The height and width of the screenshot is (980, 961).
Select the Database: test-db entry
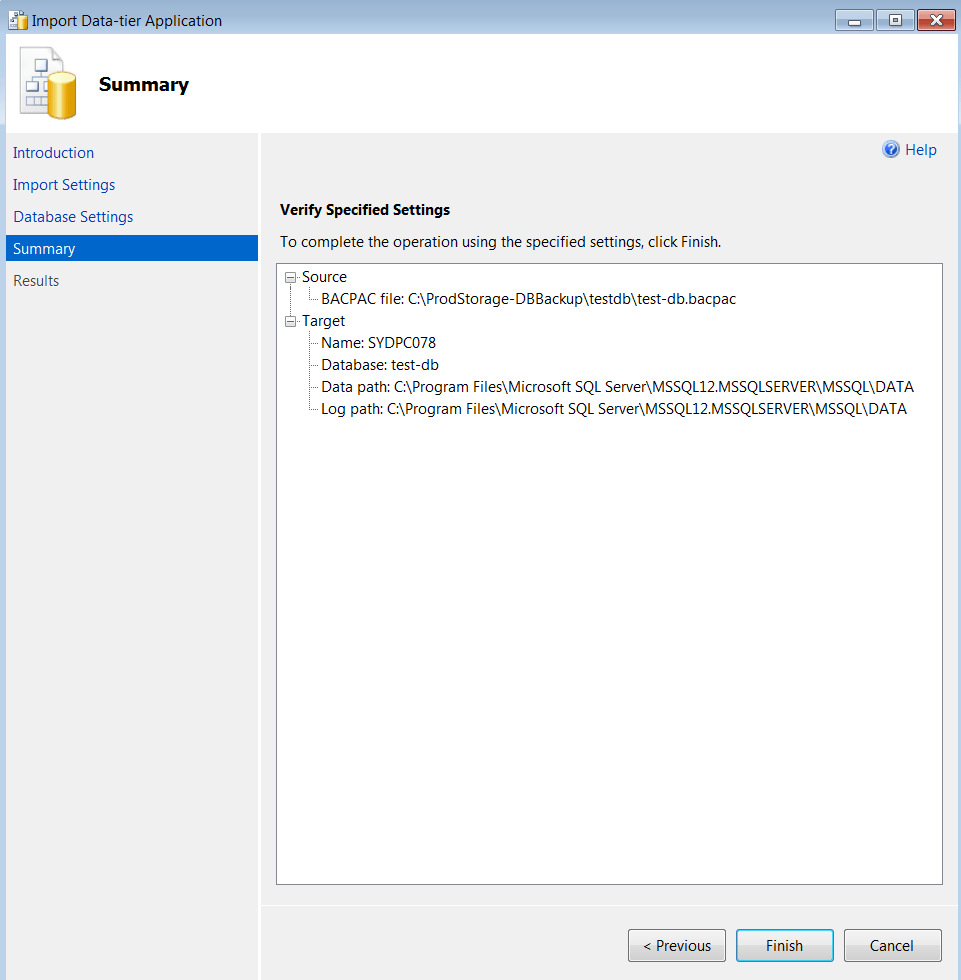coord(380,365)
